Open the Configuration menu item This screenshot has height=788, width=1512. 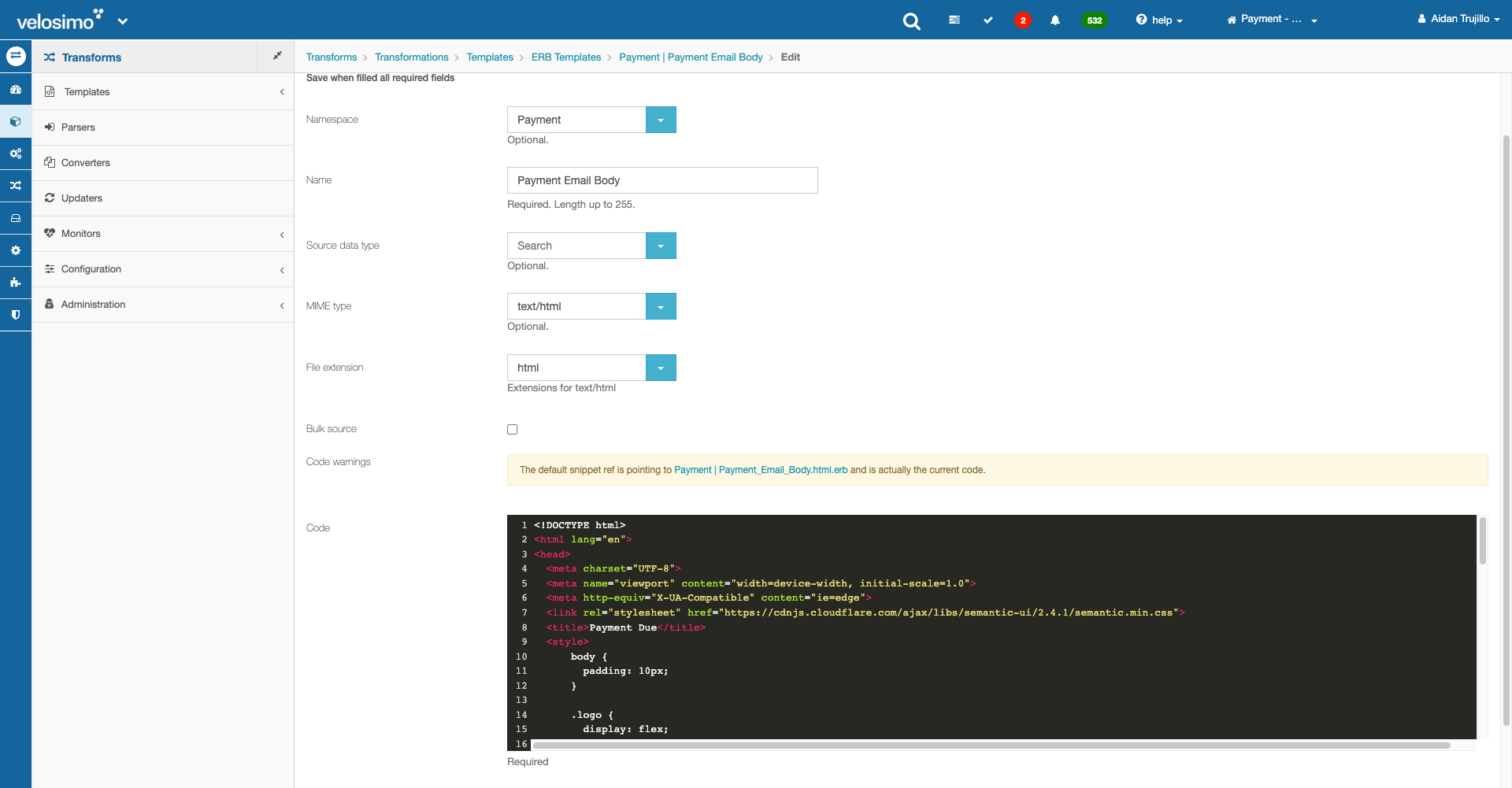click(x=163, y=268)
